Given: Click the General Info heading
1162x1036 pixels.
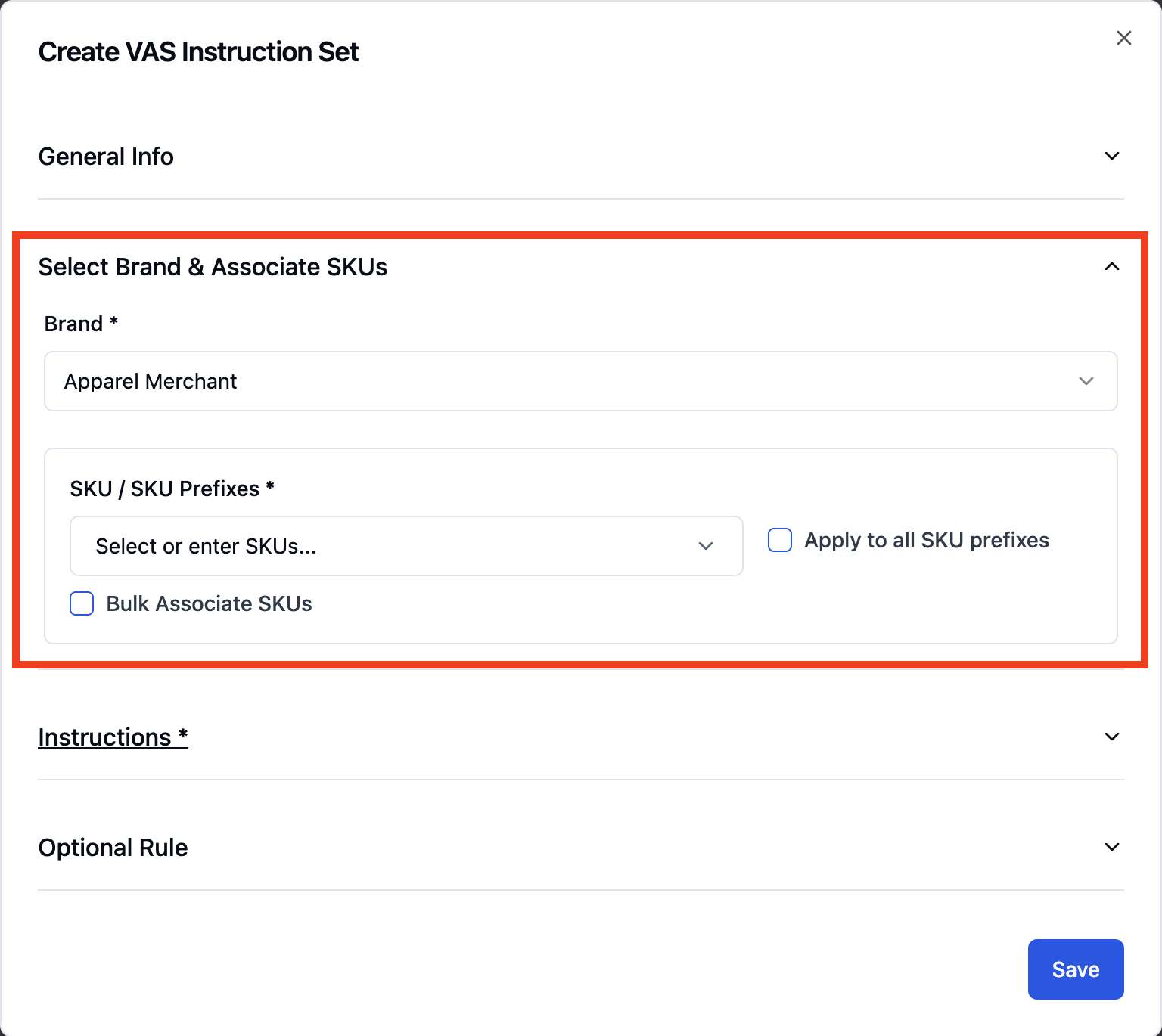Looking at the screenshot, I should pyautogui.click(x=106, y=157).
